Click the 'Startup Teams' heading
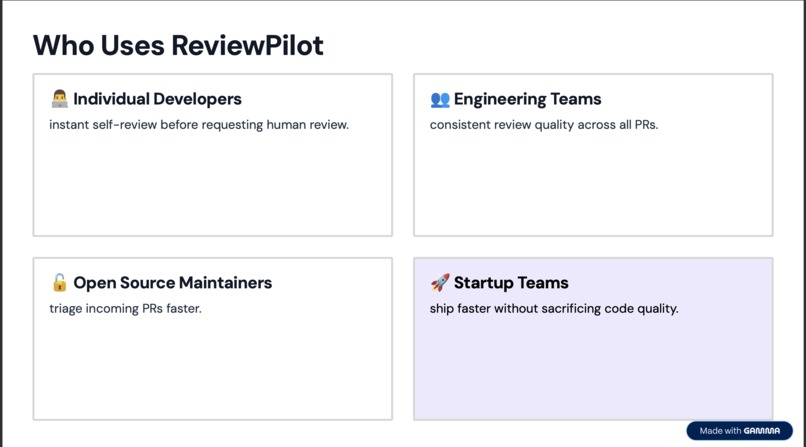 point(511,283)
